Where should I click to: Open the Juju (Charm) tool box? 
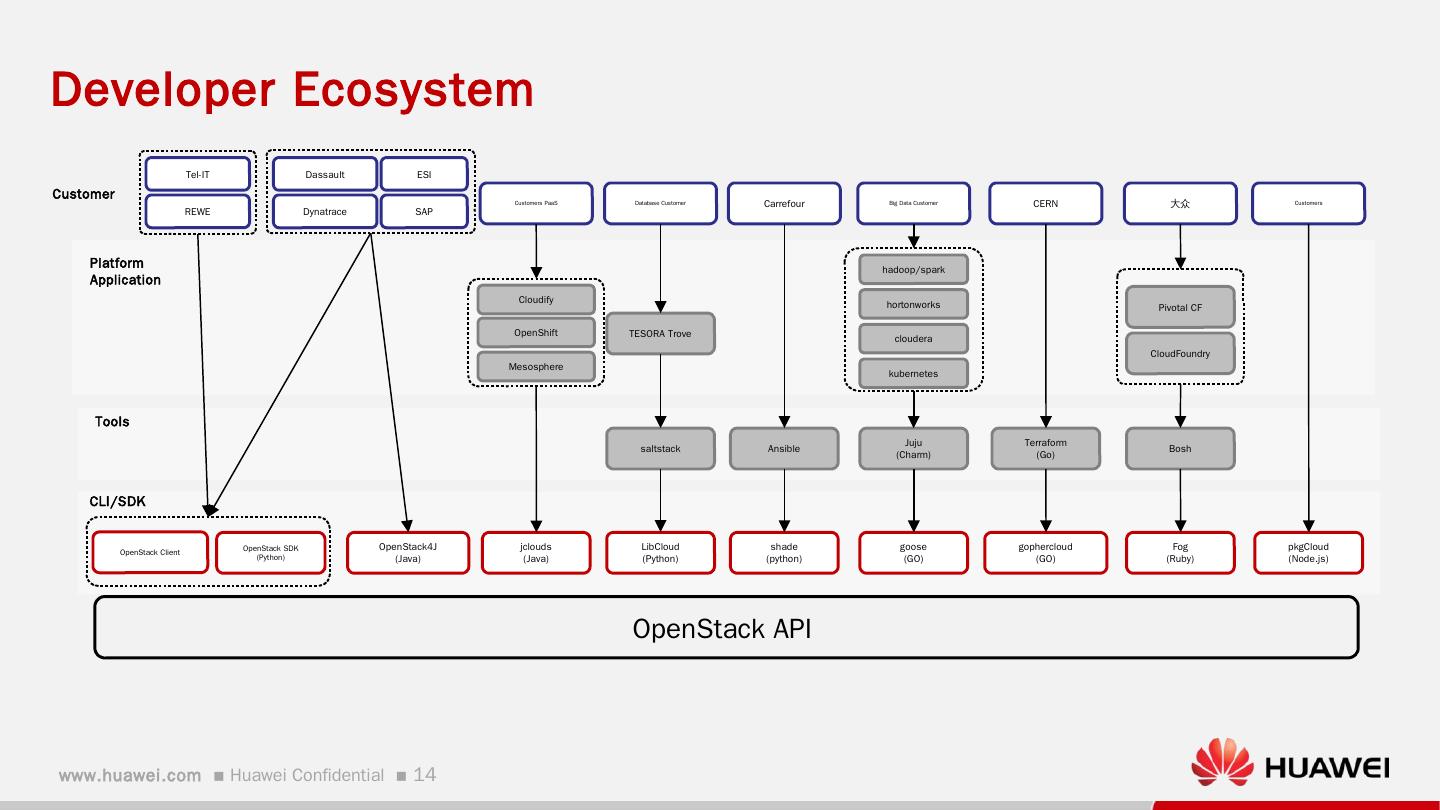click(x=912, y=448)
